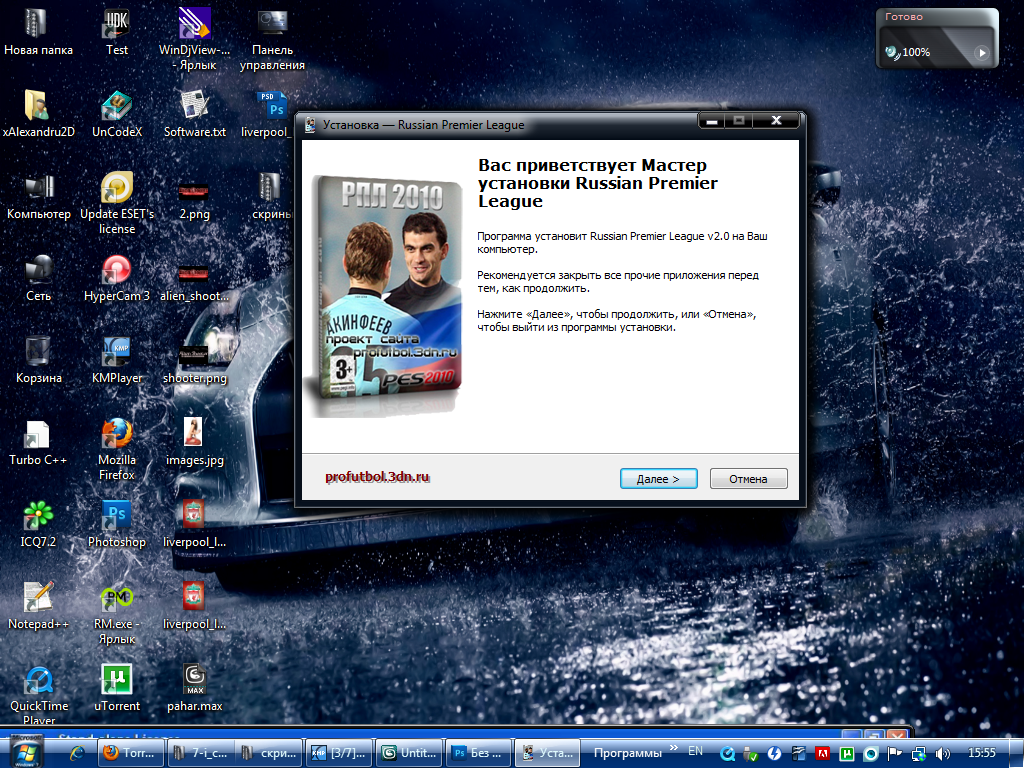Open liverpool_l... icon beside Photoshop

point(195,524)
